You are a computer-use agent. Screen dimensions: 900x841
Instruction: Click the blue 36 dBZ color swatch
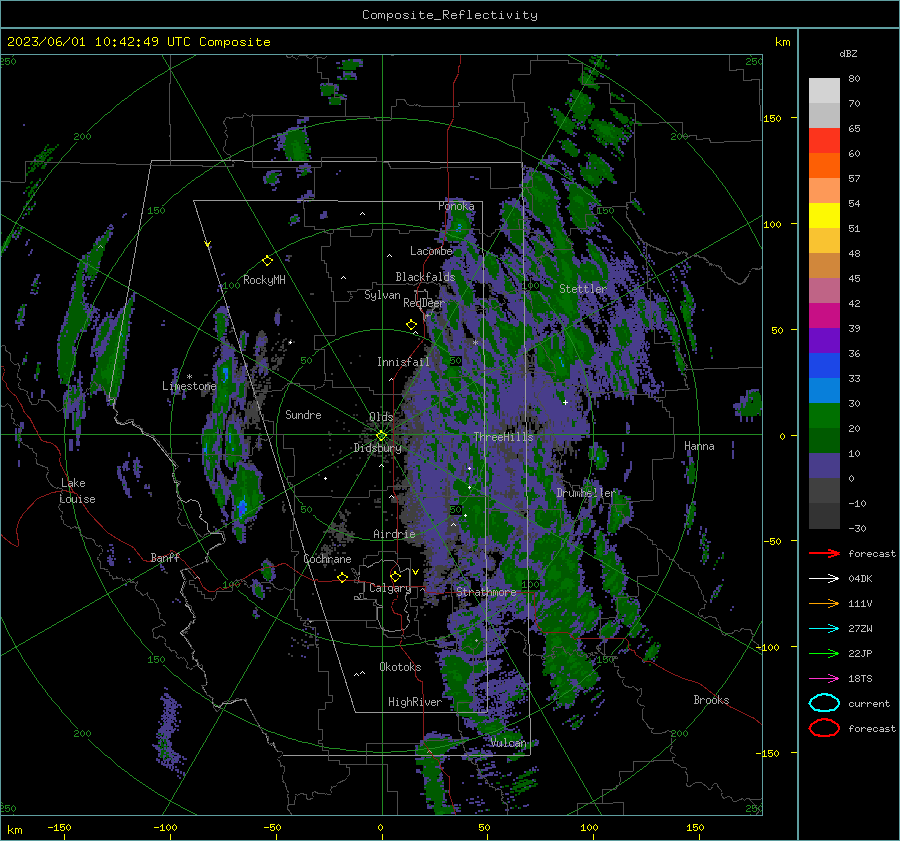pos(824,365)
